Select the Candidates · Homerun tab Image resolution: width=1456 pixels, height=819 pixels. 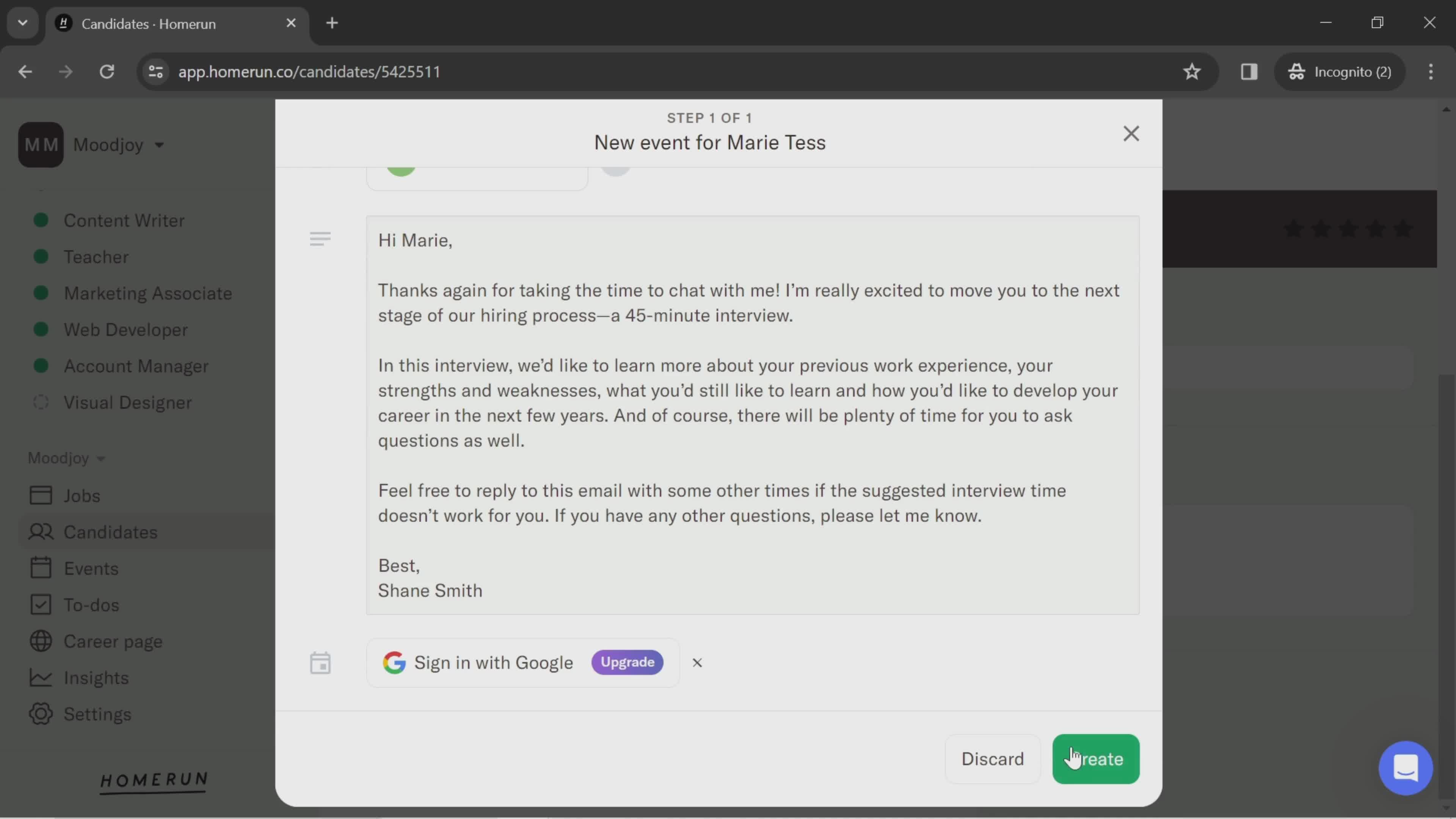pyautogui.click(x=177, y=24)
